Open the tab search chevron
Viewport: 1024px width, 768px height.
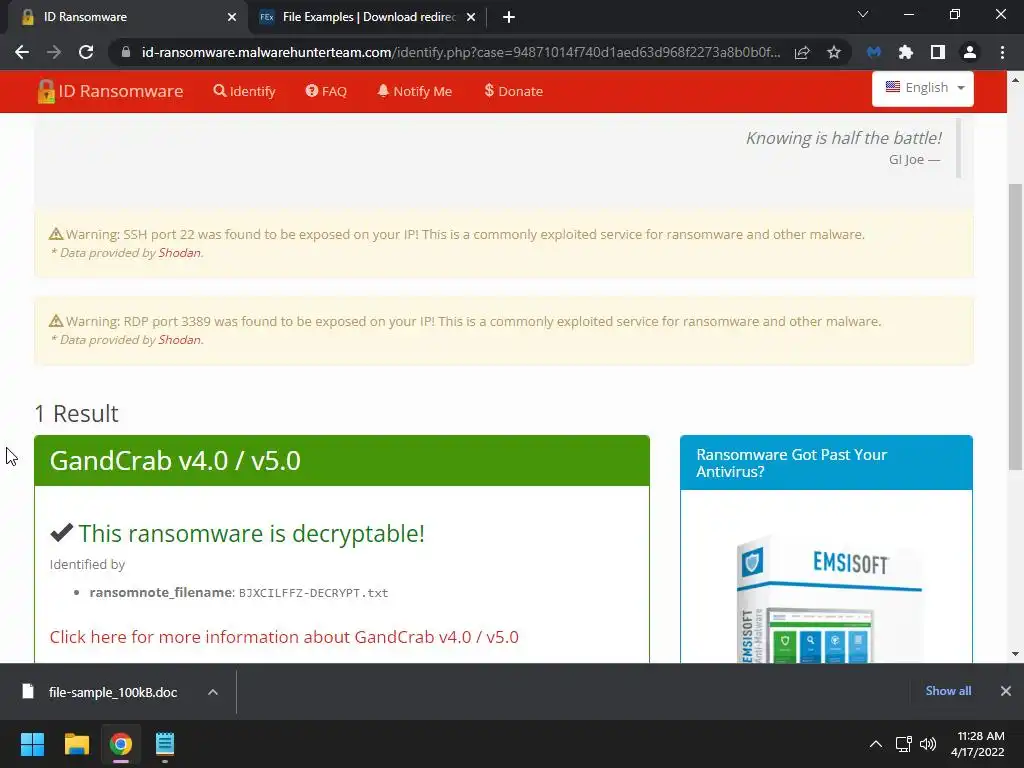pyautogui.click(x=863, y=14)
